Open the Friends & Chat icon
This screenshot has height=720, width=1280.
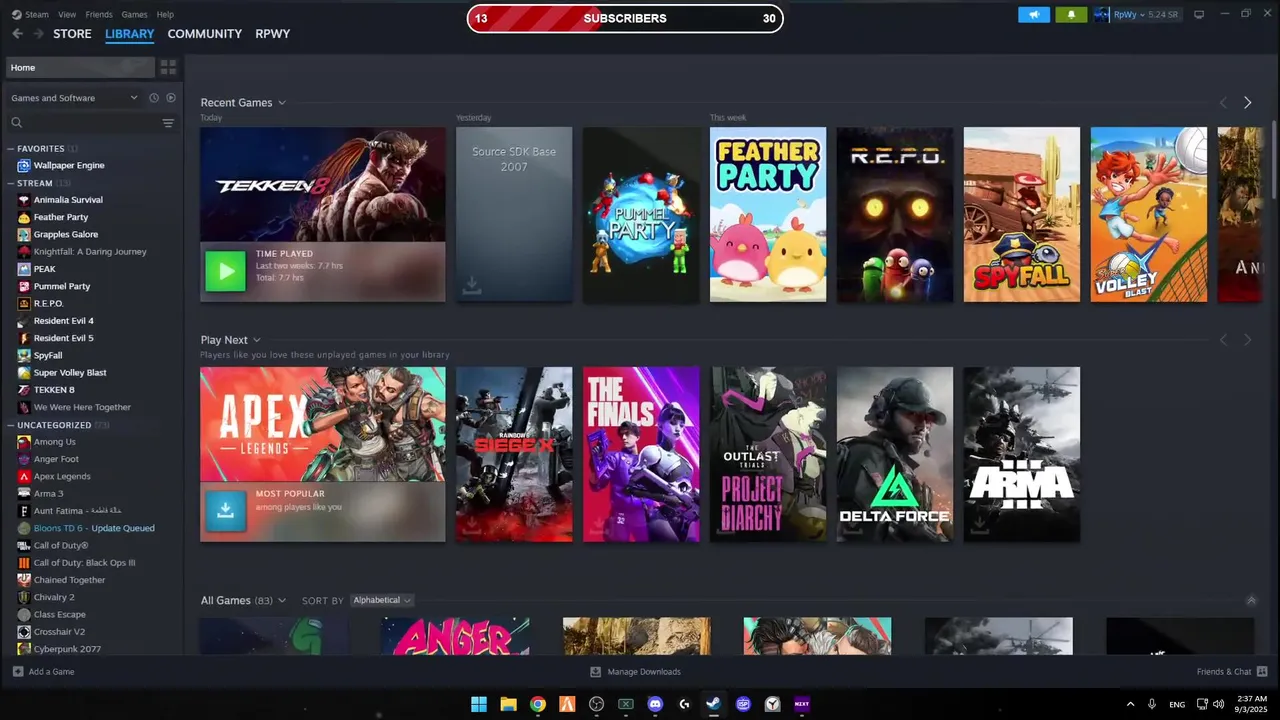(x=1262, y=672)
